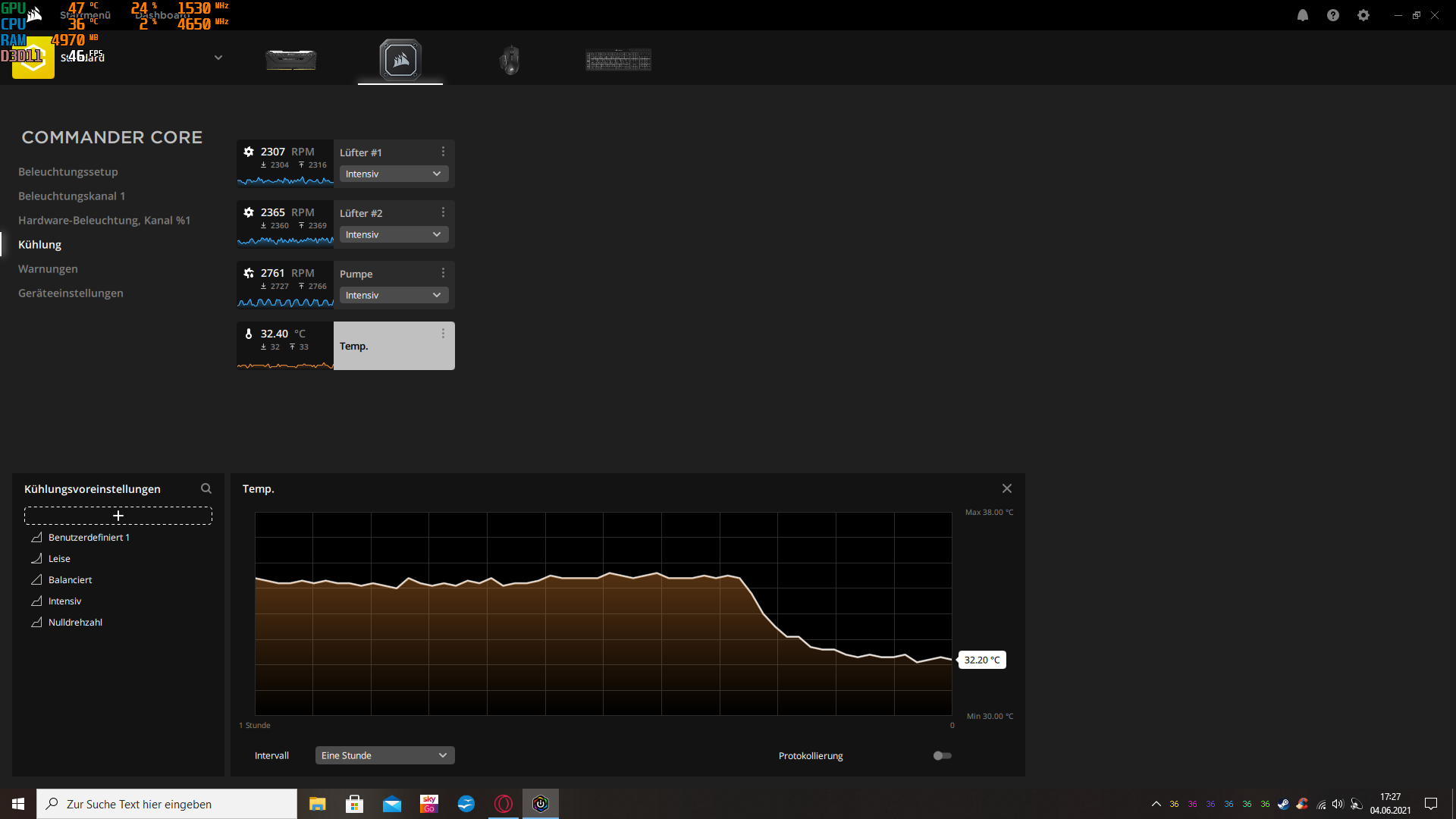Go to Beleuchtungssetup
Viewport: 1456px width, 819px height.
[68, 171]
